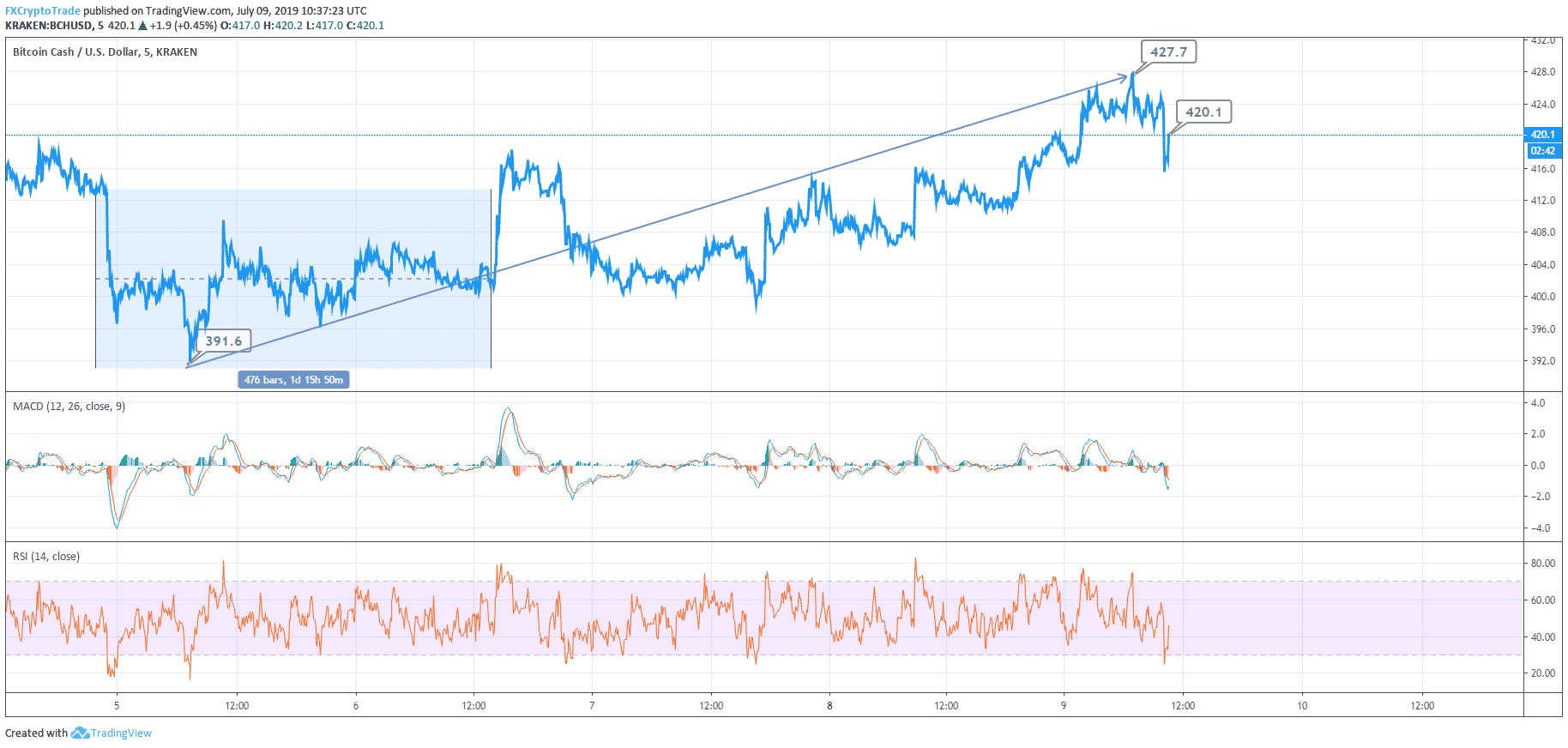1568x748 pixels.
Task: Click the countdown timer 02:42 on axis
Action: [x=1543, y=151]
